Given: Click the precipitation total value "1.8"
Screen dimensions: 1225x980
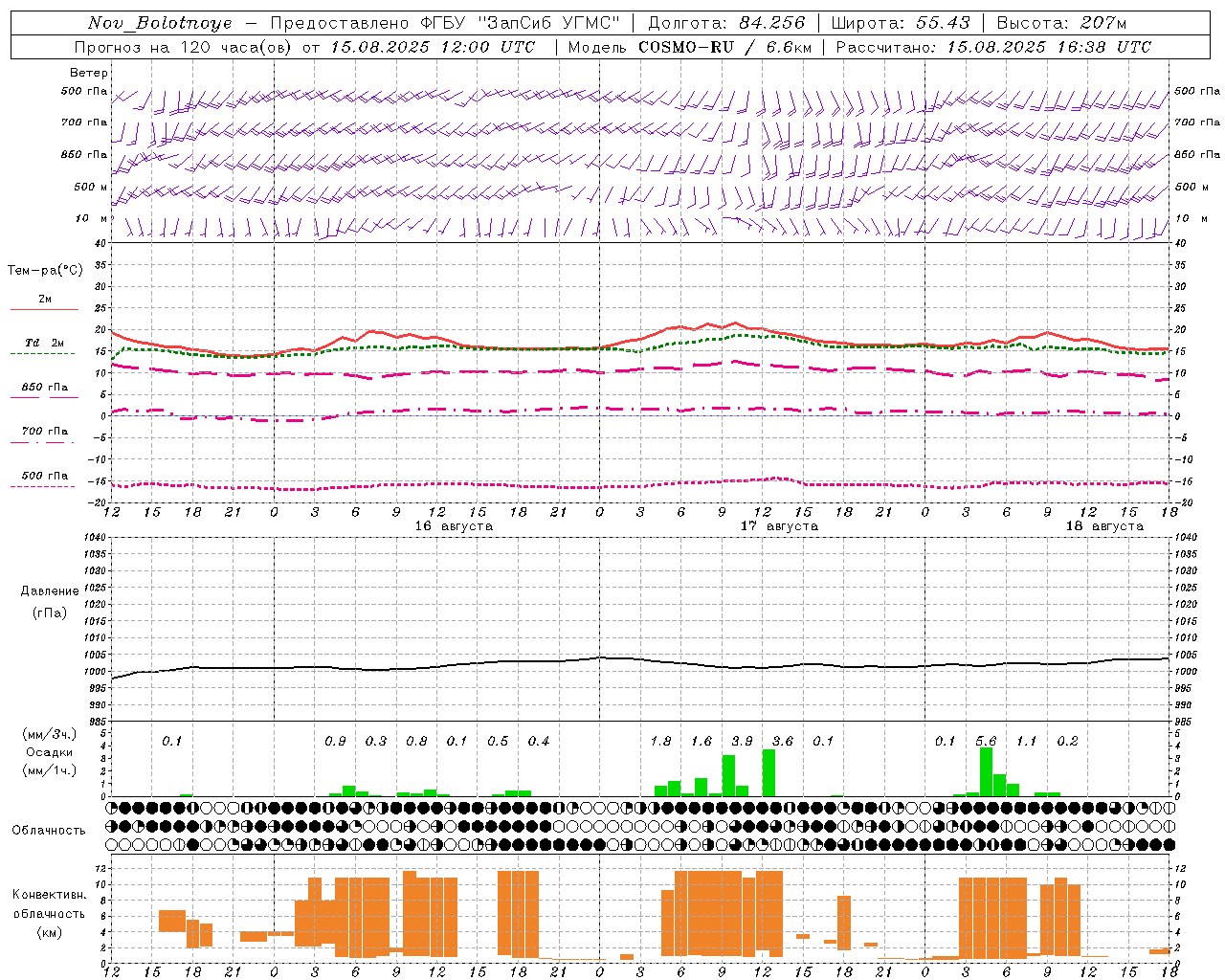Looking at the screenshot, I should pos(660,742).
